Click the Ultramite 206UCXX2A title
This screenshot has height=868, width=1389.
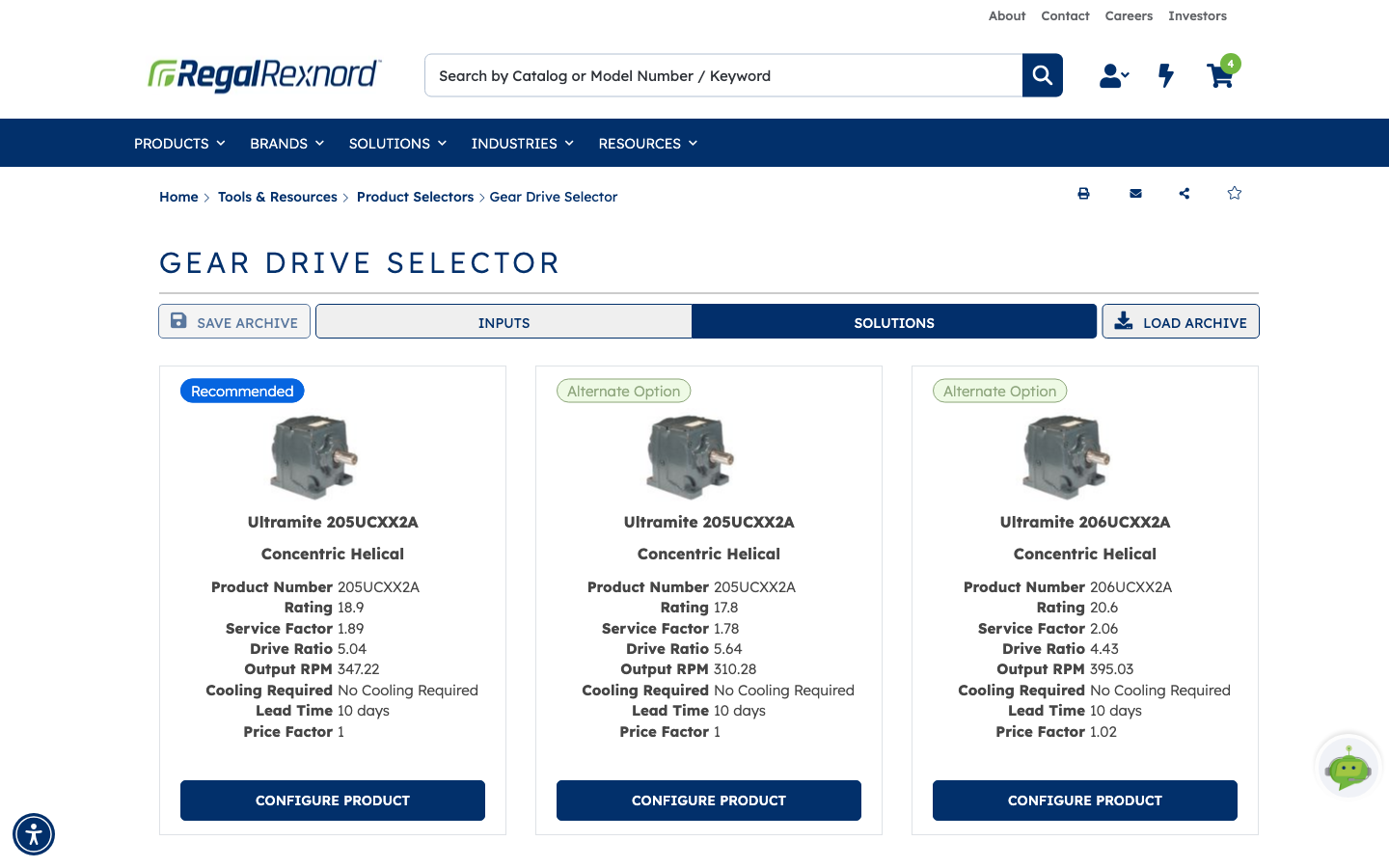coord(1085,522)
